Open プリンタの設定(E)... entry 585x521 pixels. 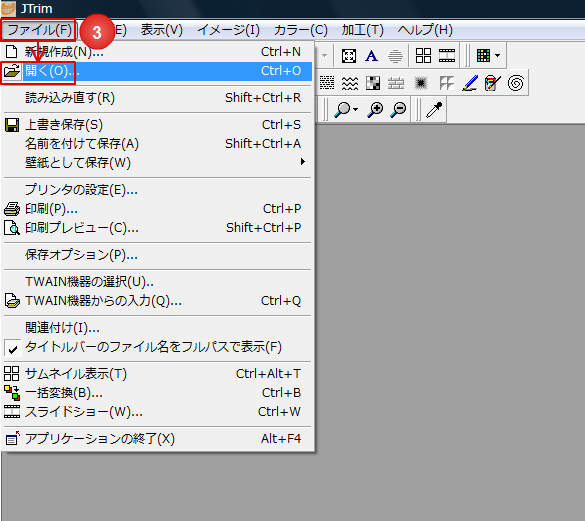[157, 190]
